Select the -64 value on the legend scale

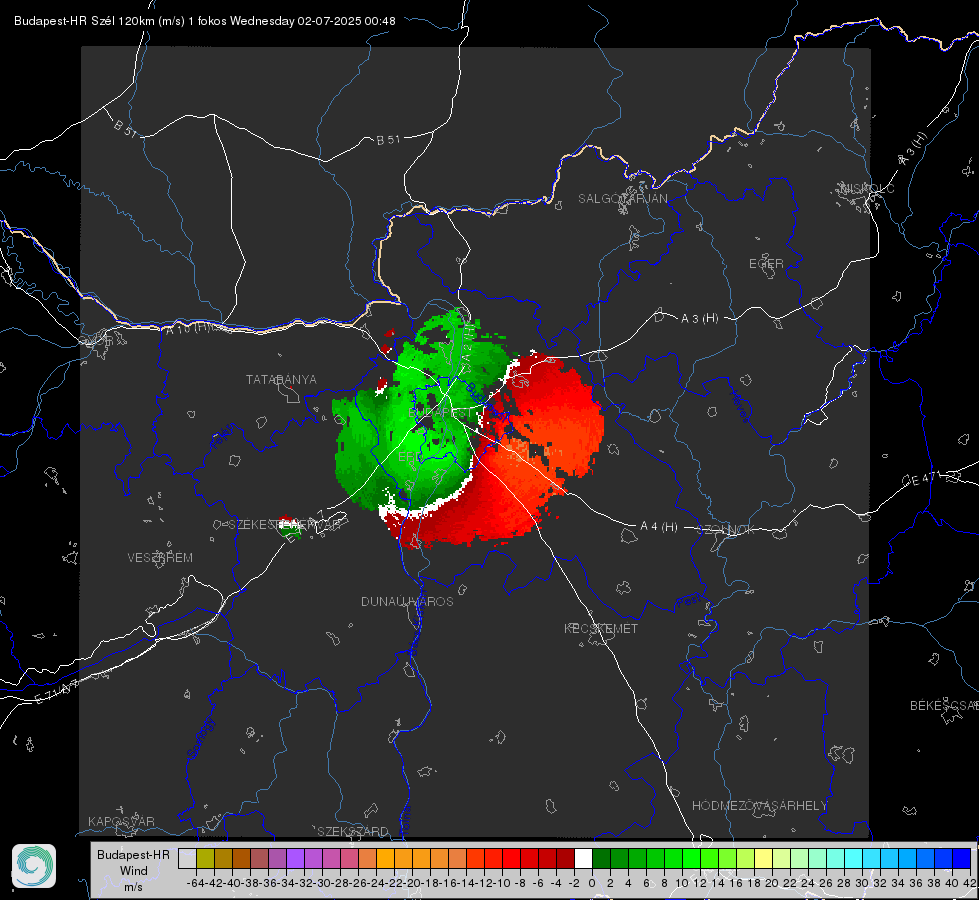[196, 883]
